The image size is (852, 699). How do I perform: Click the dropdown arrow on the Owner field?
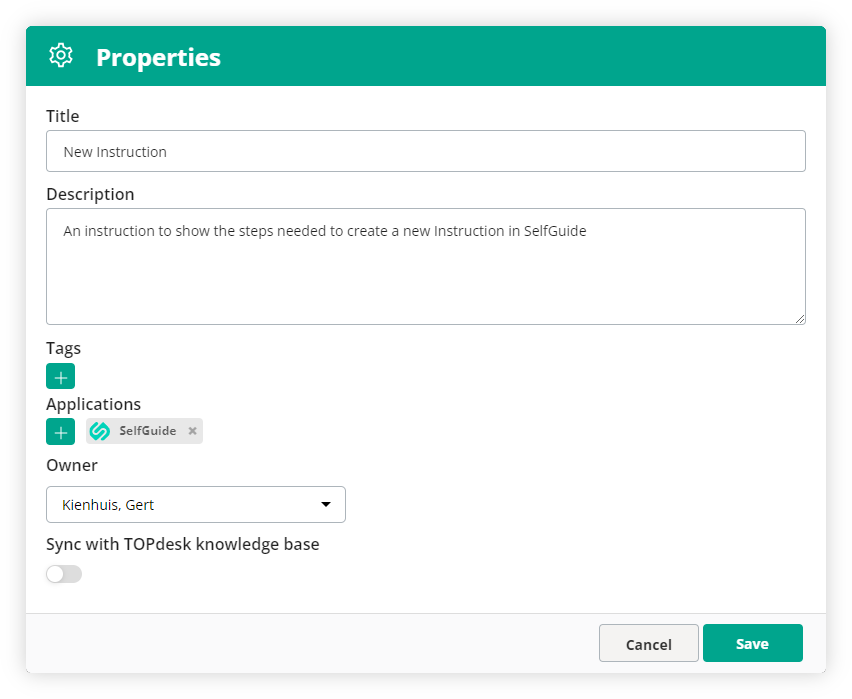click(325, 504)
